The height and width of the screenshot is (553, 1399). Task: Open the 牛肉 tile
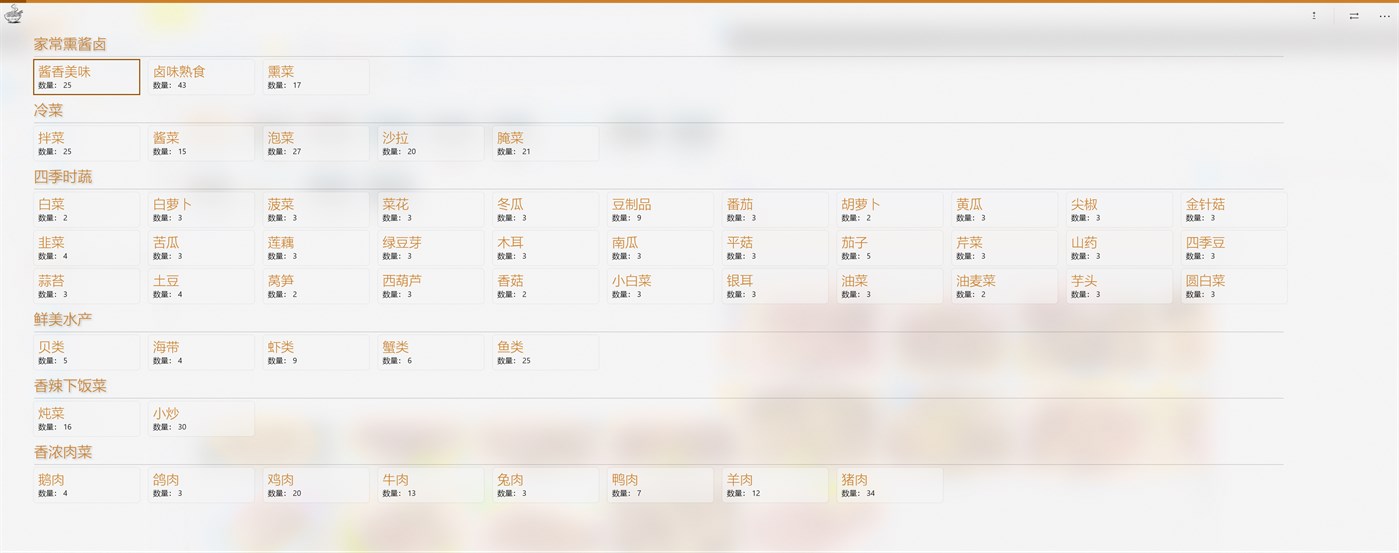click(x=431, y=485)
